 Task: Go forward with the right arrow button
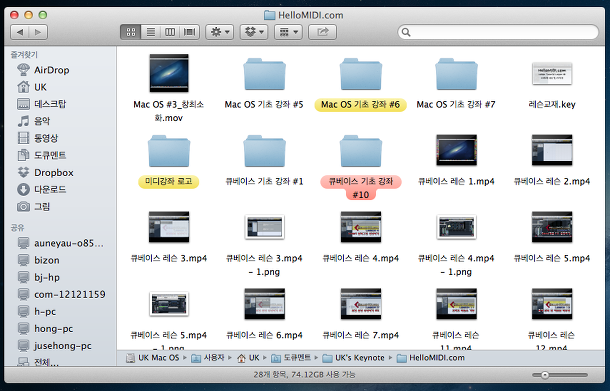(x=38, y=32)
